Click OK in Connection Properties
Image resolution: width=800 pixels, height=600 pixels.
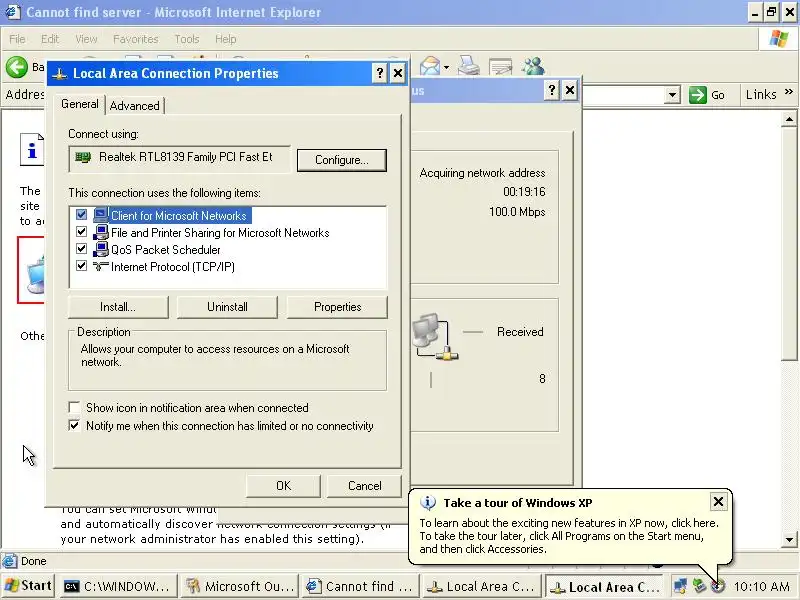[x=283, y=486]
